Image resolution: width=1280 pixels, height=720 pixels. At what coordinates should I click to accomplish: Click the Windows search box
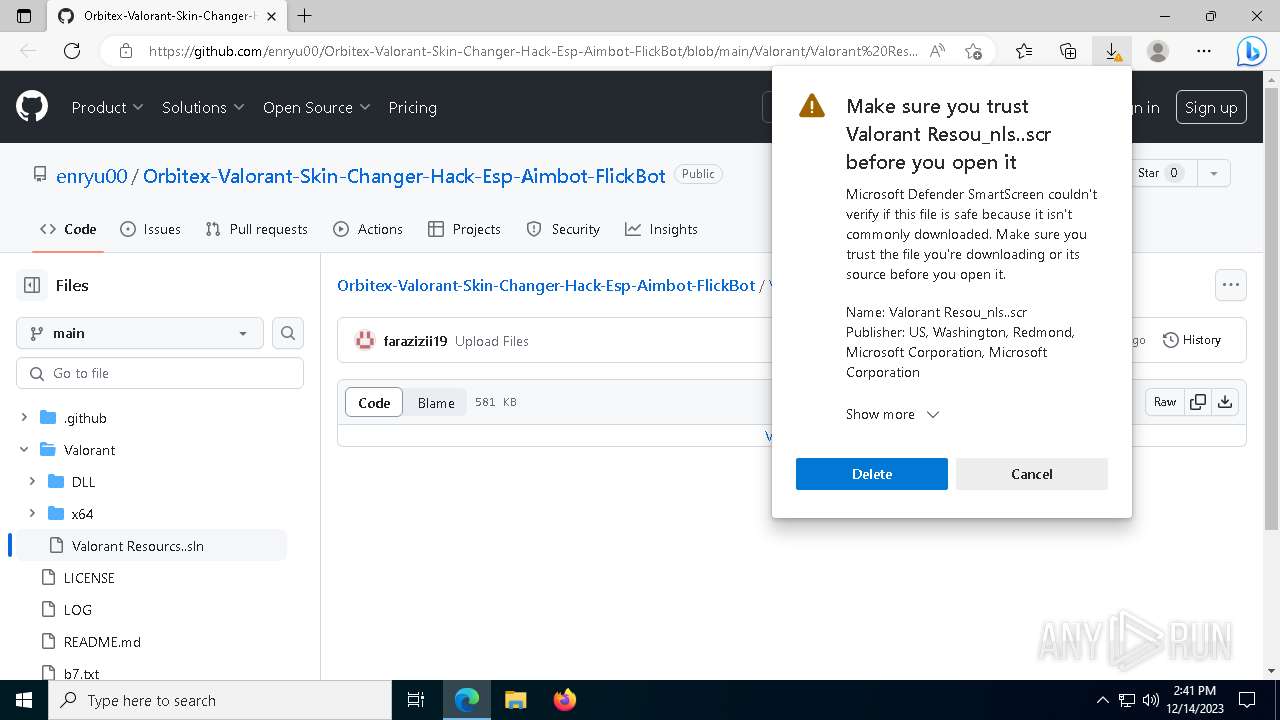click(219, 700)
